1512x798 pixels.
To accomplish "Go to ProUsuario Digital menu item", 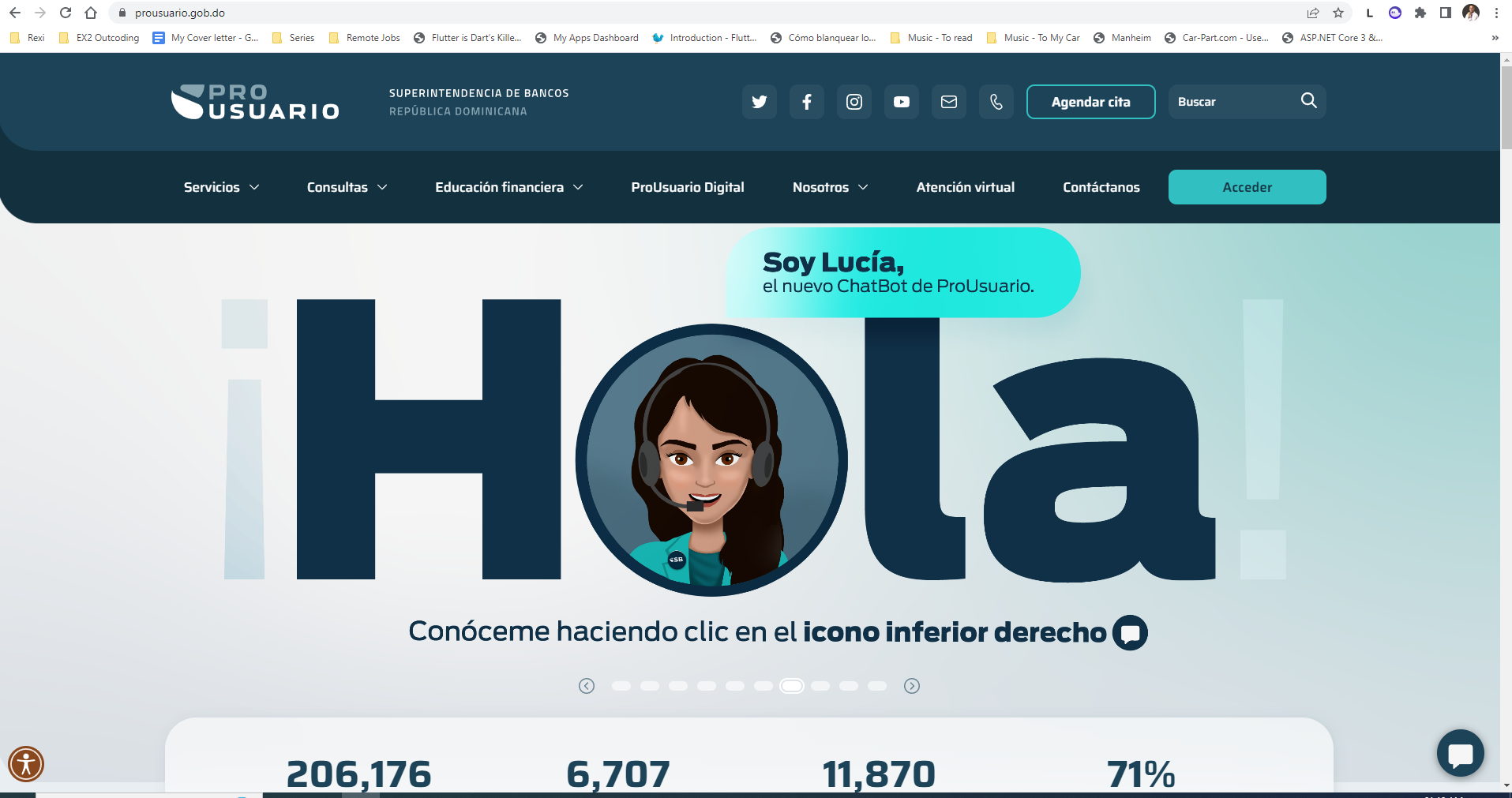I will pos(687,187).
